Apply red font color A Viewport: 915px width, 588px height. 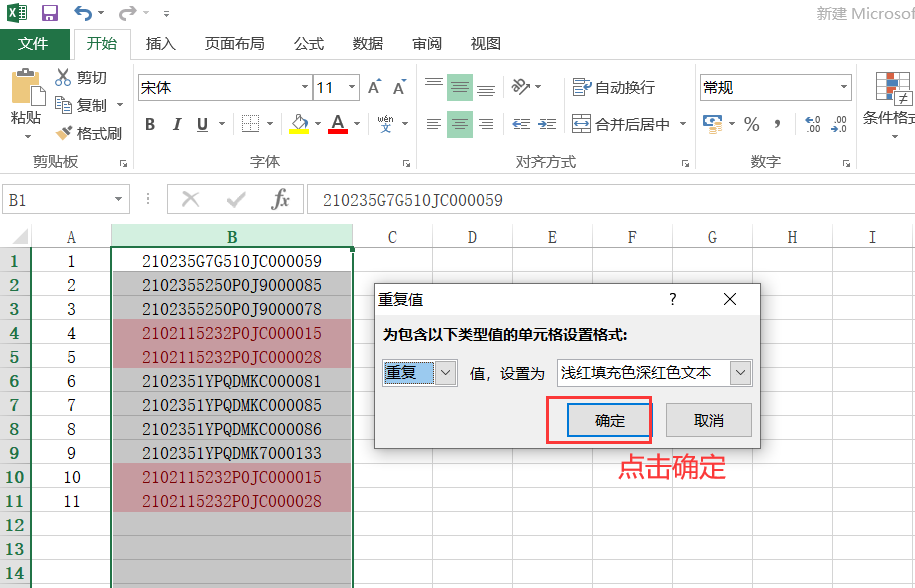tap(338, 124)
